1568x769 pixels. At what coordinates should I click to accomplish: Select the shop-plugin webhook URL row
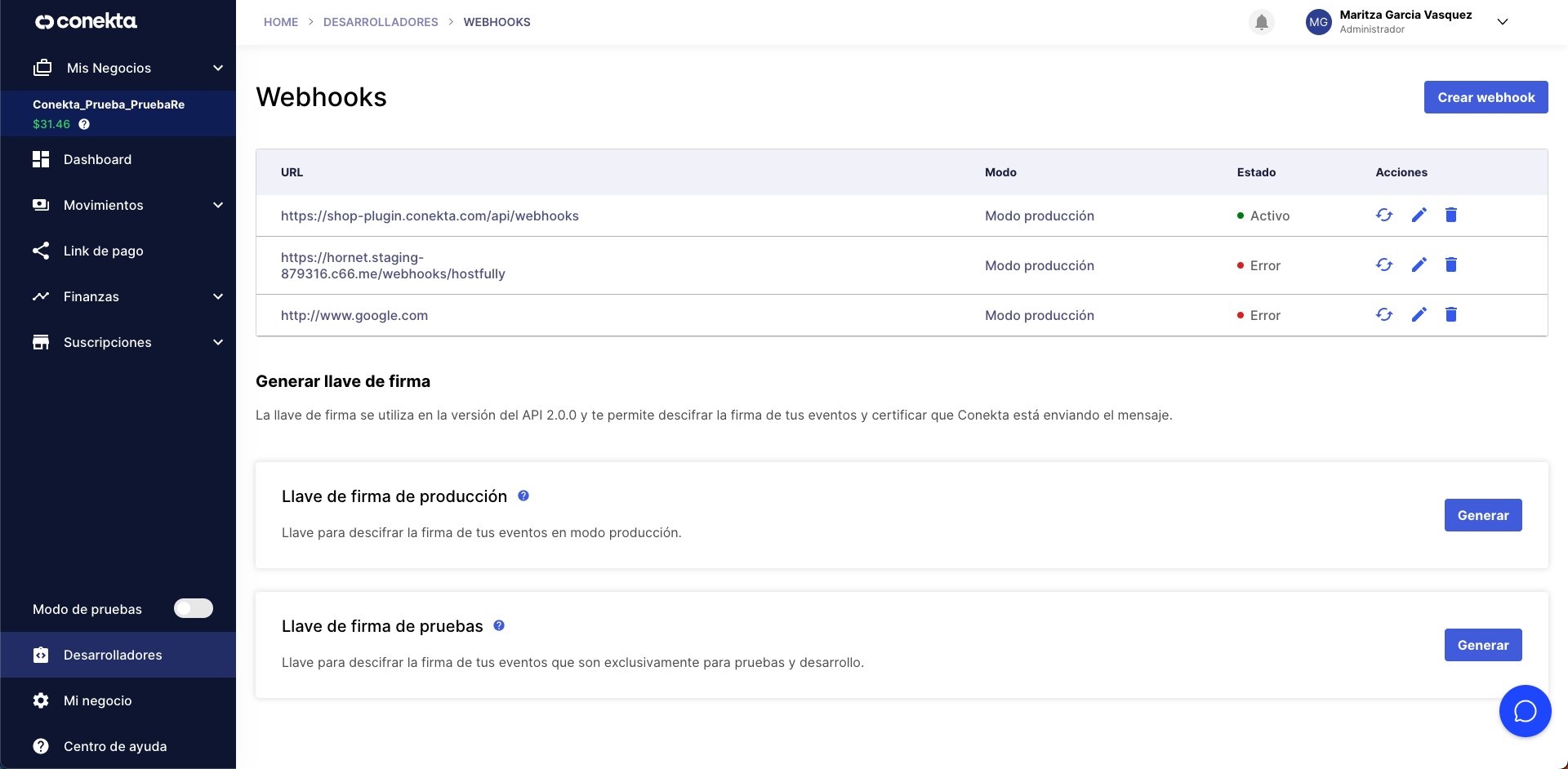click(x=430, y=216)
